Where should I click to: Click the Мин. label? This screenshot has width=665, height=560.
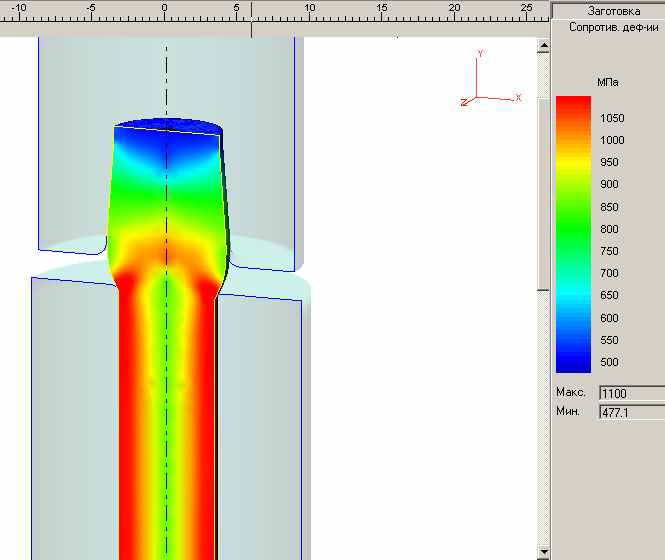568,411
